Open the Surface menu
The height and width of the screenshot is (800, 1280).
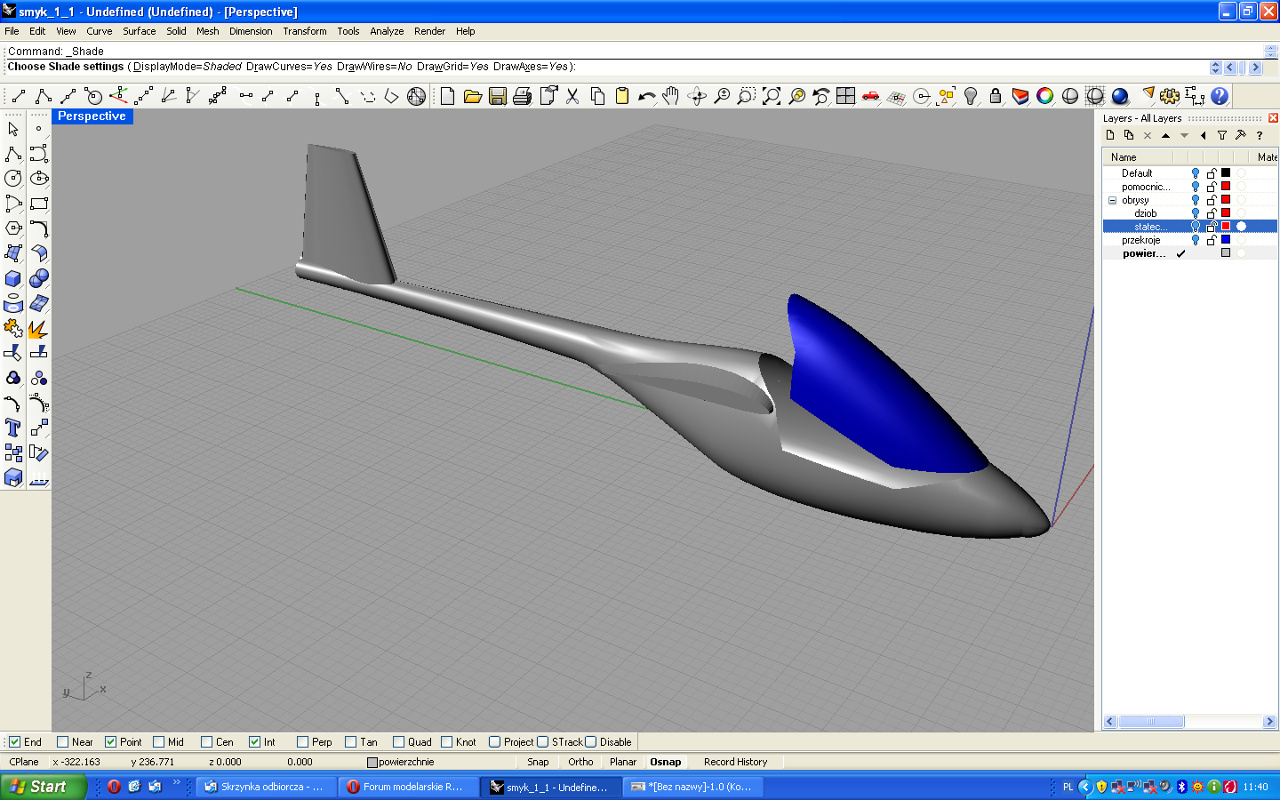[x=139, y=31]
